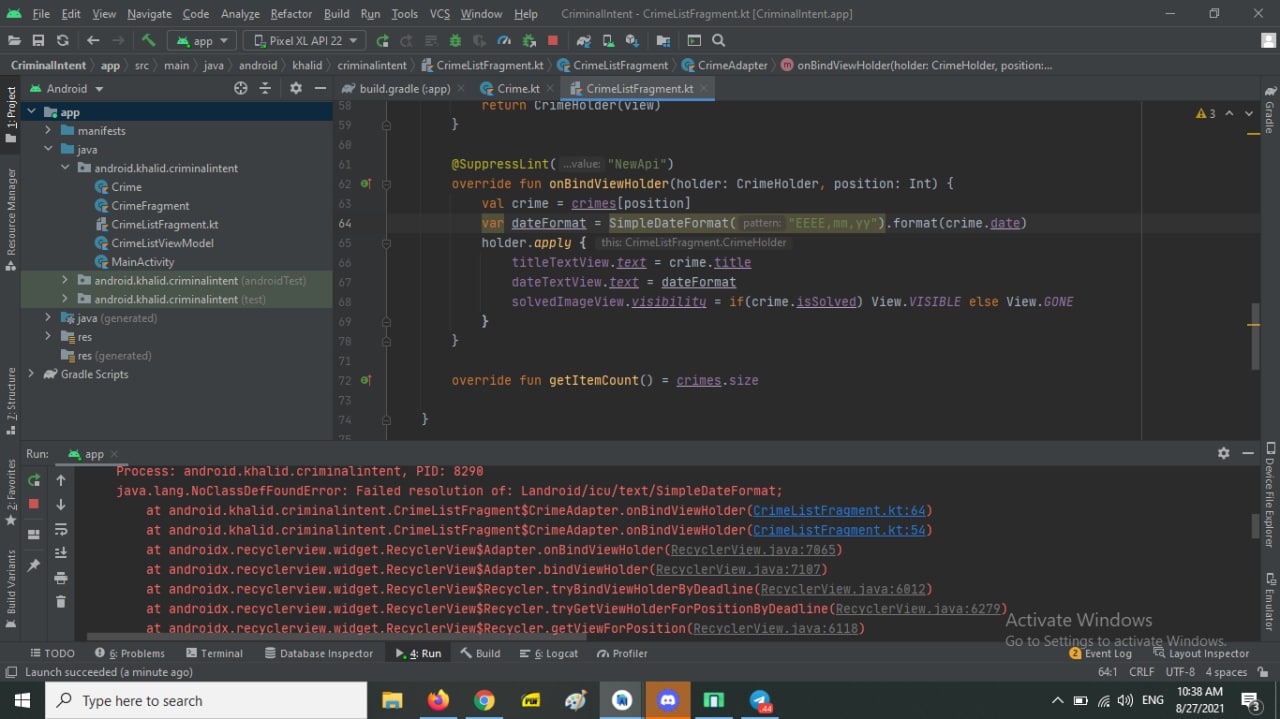
Task: Click the Search Everywhere magnifier icon
Action: point(718,40)
